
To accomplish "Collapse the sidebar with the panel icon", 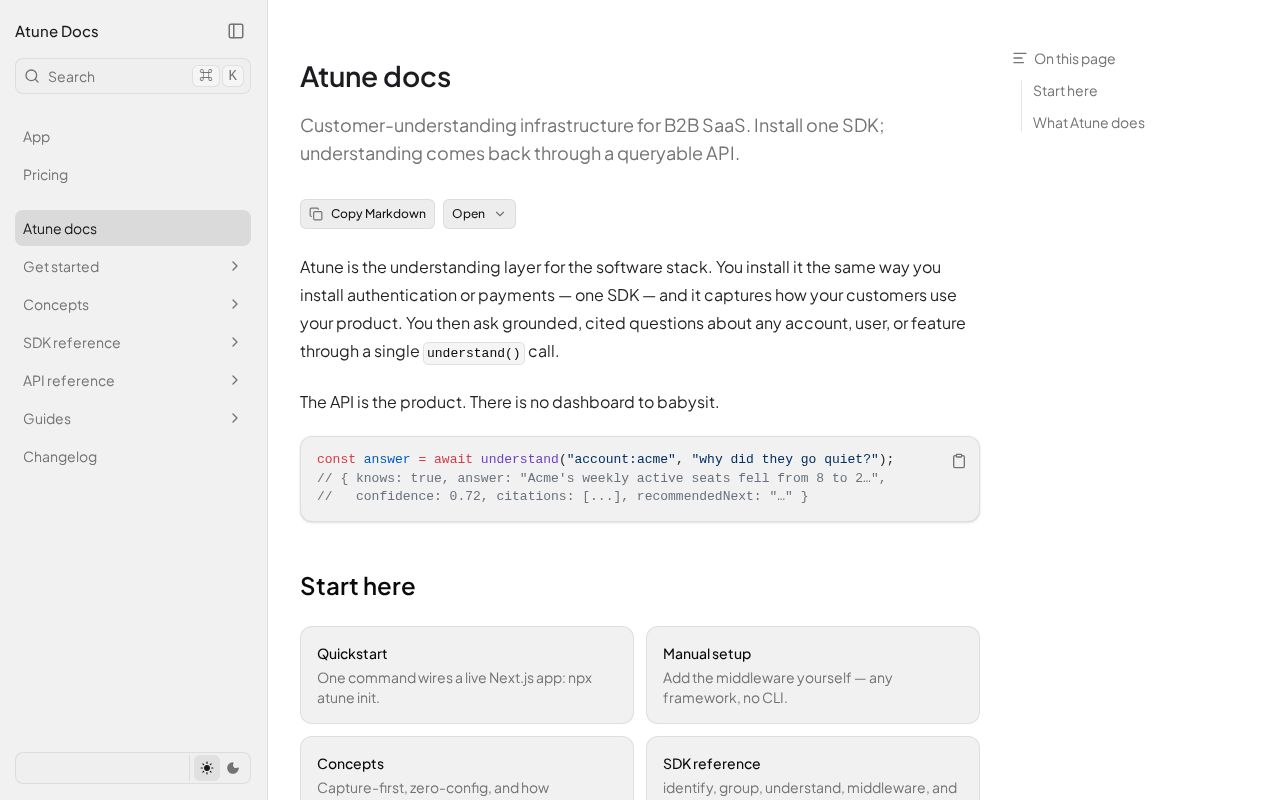I will pyautogui.click(x=236, y=31).
